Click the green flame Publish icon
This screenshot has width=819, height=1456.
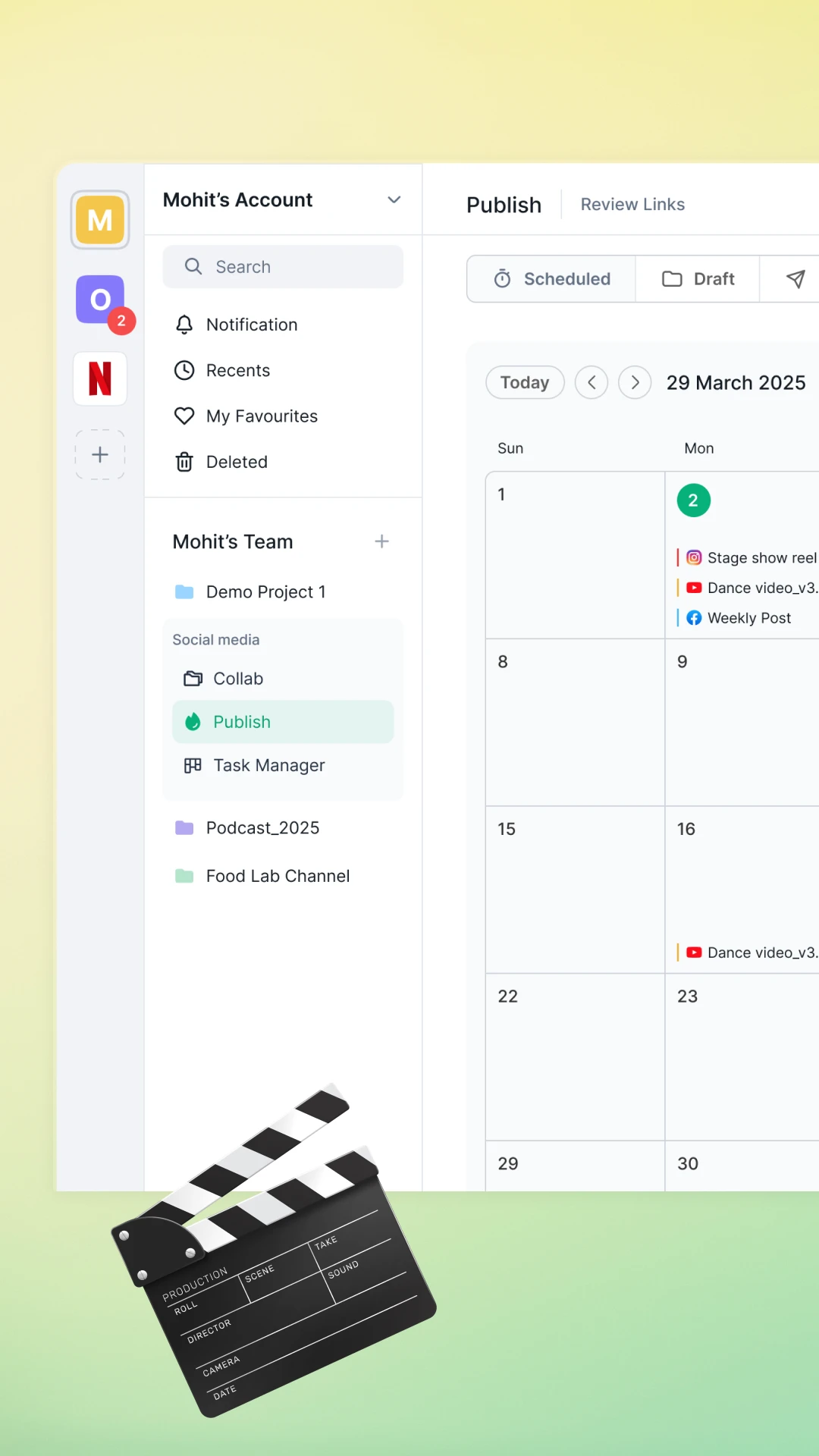click(x=193, y=722)
